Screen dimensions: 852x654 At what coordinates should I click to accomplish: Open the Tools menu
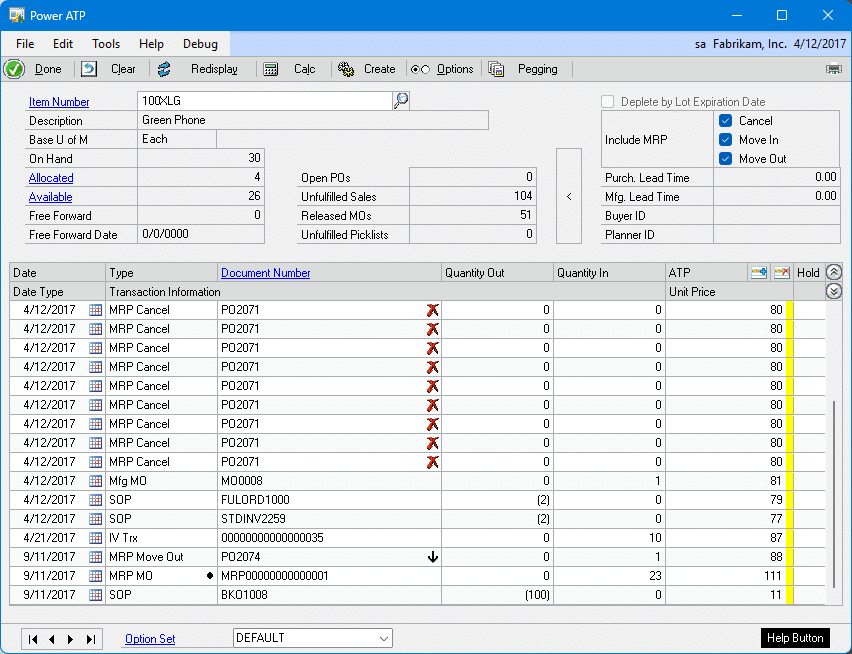(x=106, y=44)
